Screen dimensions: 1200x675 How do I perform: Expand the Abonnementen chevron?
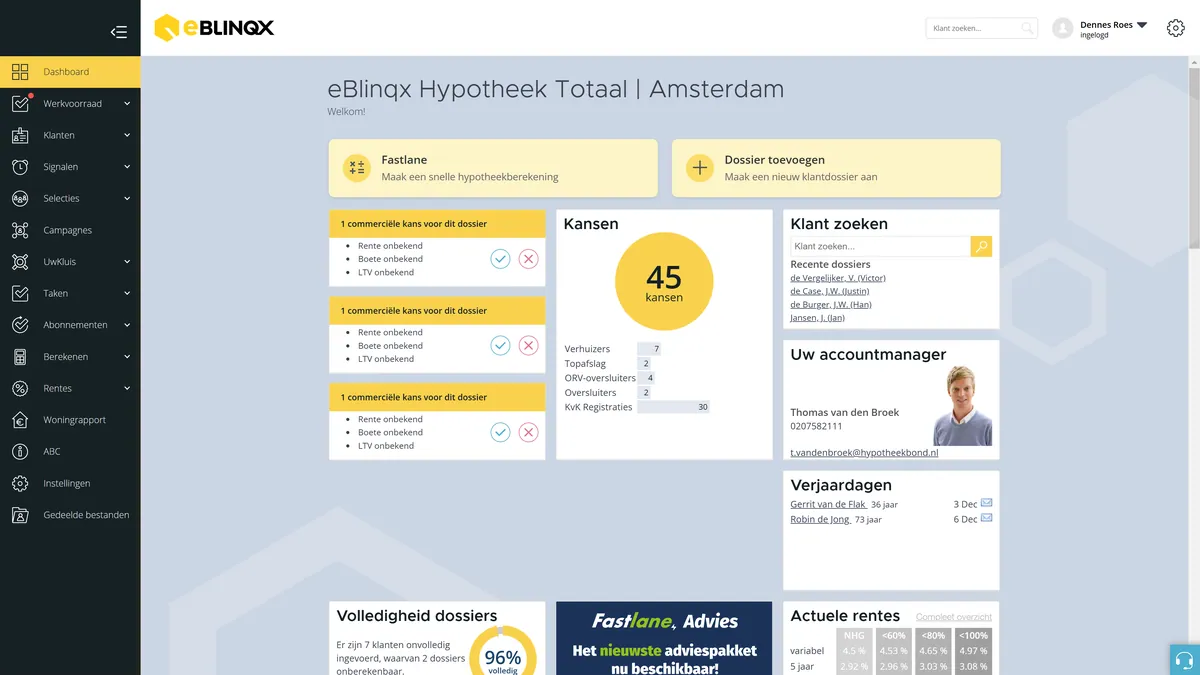127,325
